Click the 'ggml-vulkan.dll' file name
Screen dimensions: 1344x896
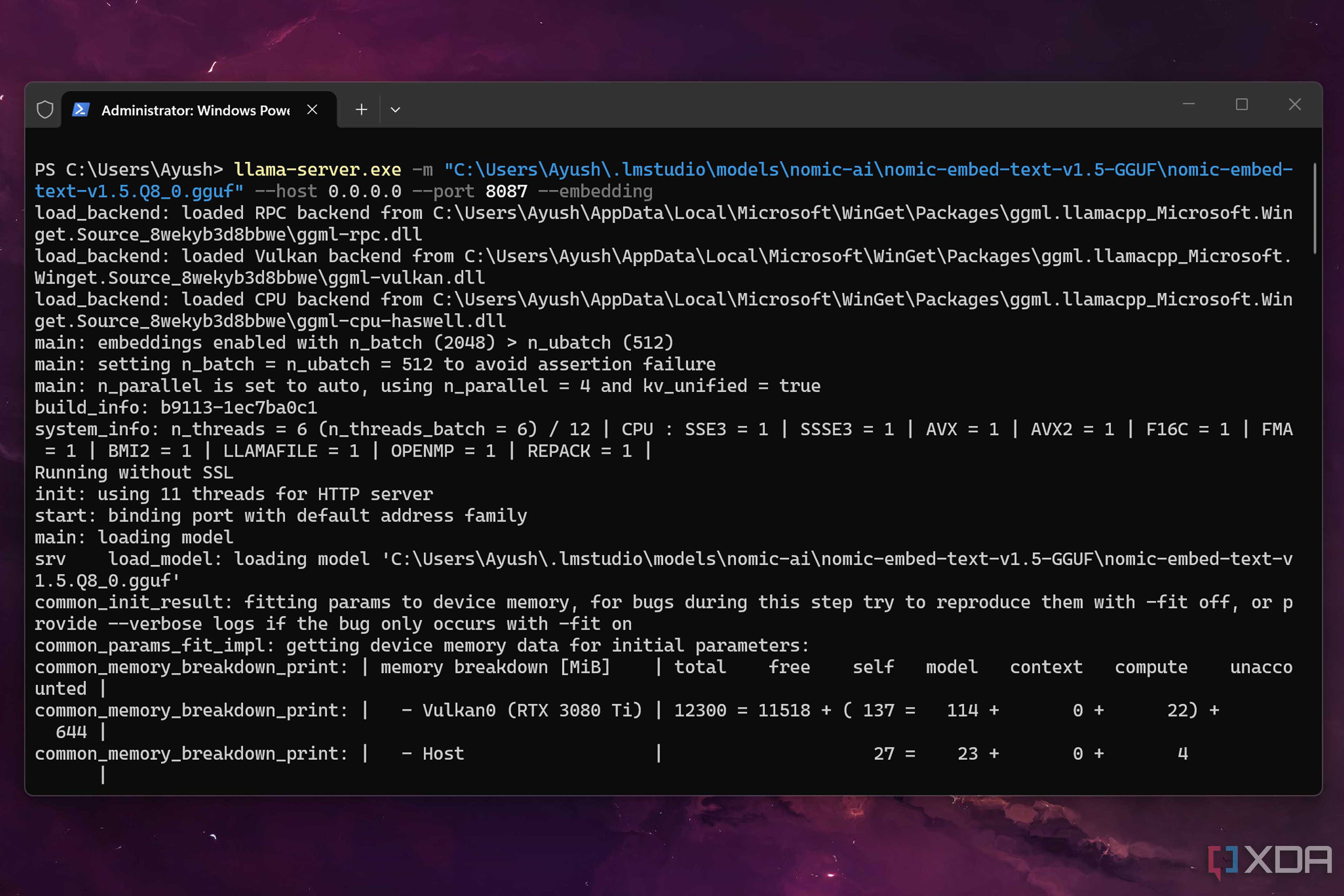click(406, 278)
